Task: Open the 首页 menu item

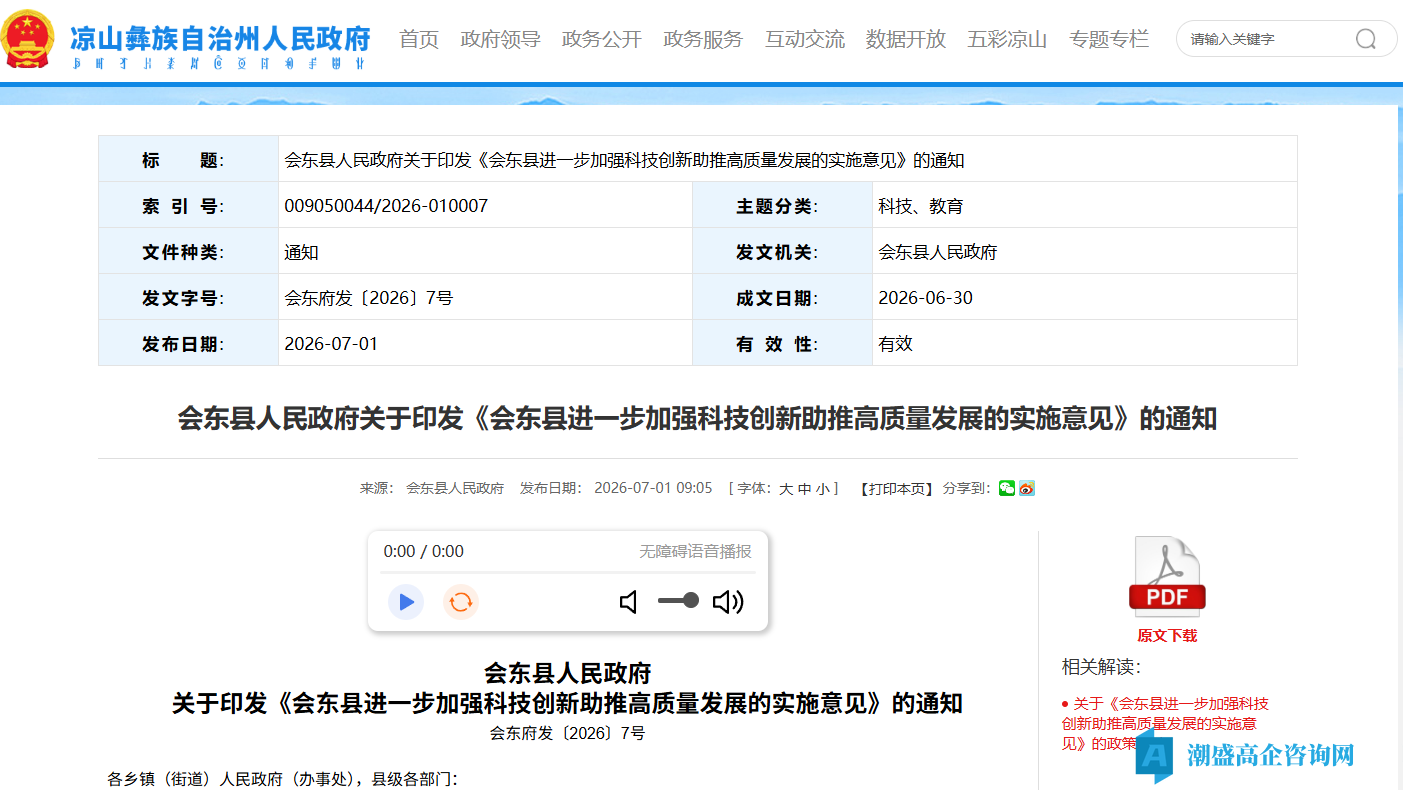Action: [x=419, y=39]
